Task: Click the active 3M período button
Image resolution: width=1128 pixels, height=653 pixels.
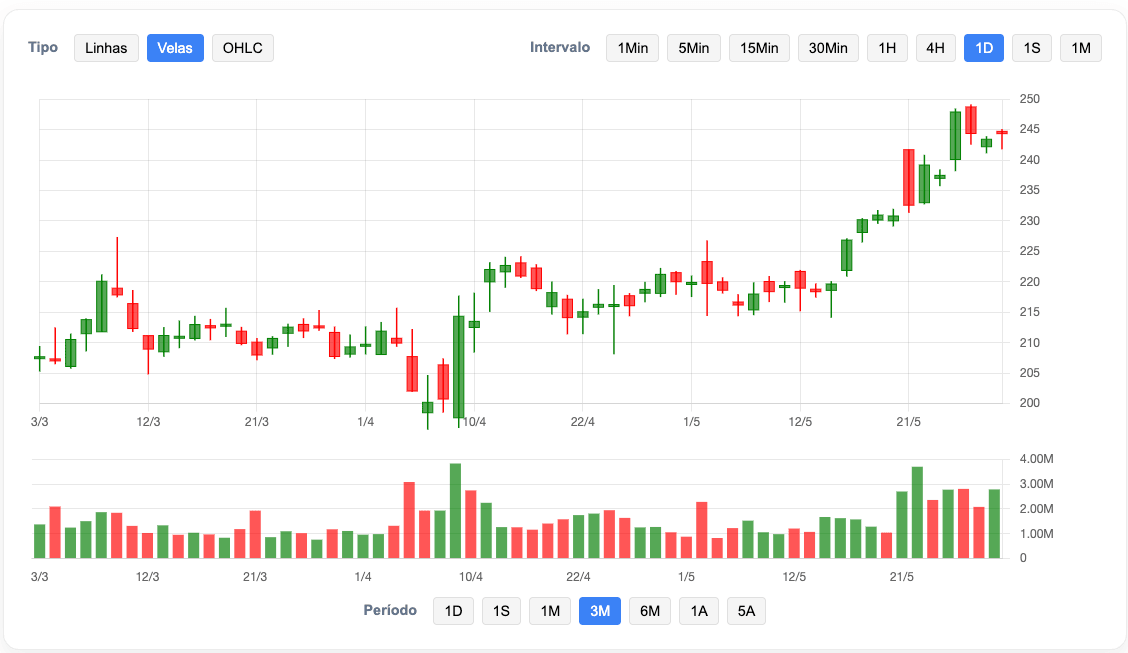Action: pos(600,611)
